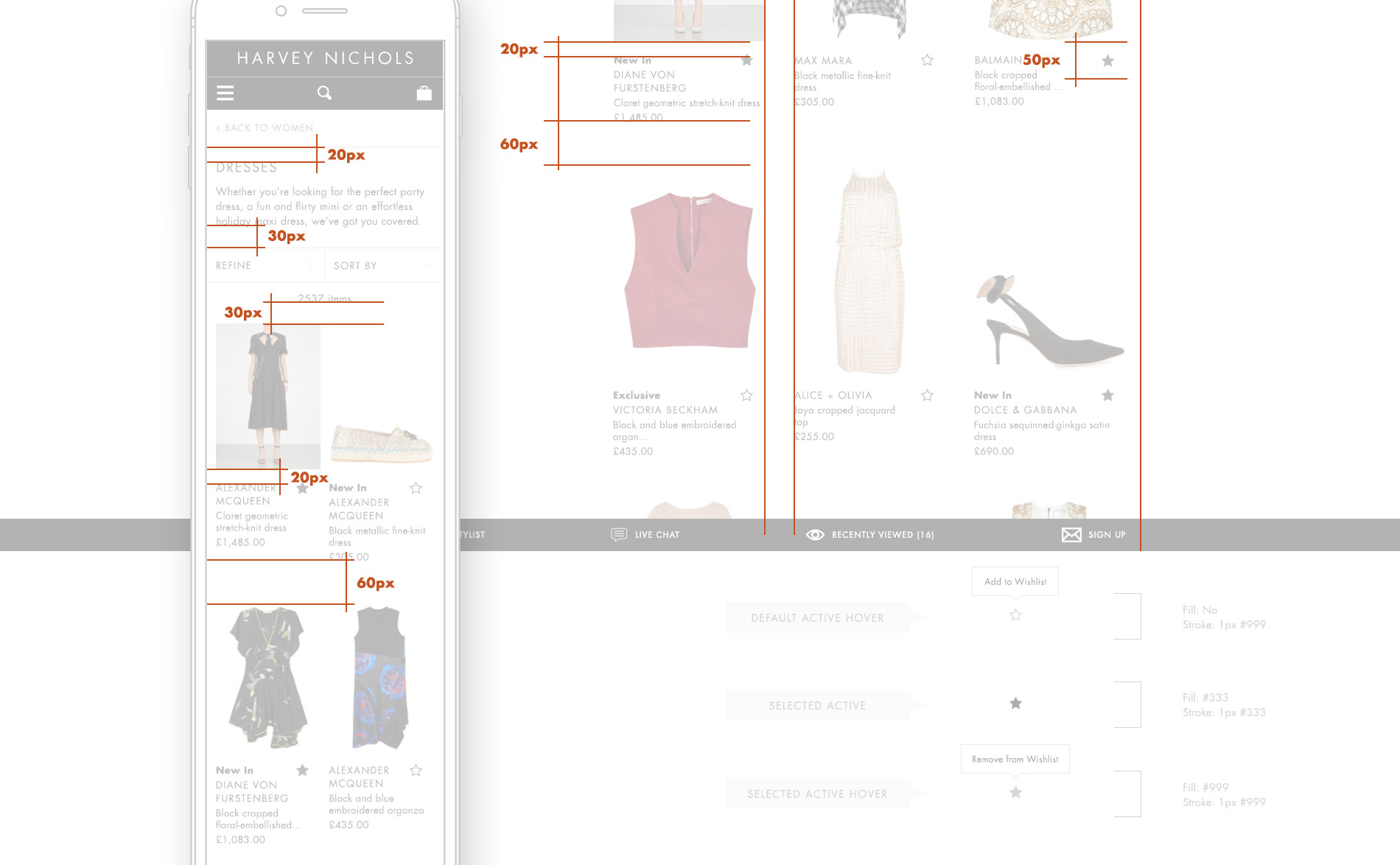Click the £690.00 price under Dolce & Gabbana

click(x=994, y=451)
